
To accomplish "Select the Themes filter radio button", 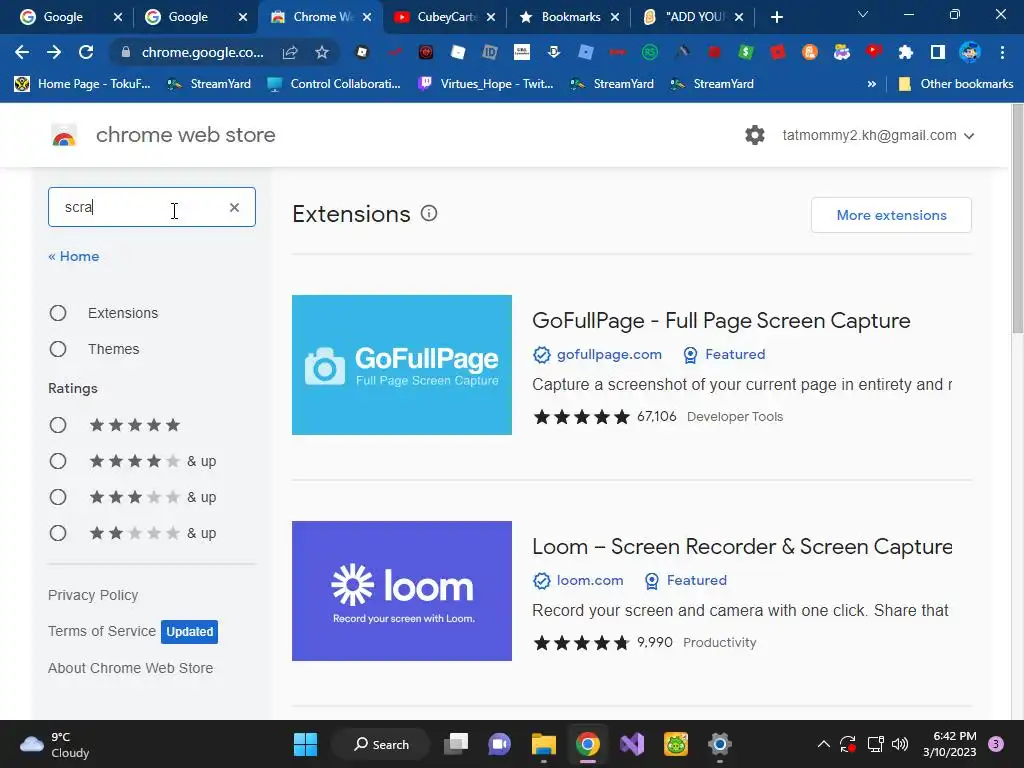I will (x=58, y=349).
